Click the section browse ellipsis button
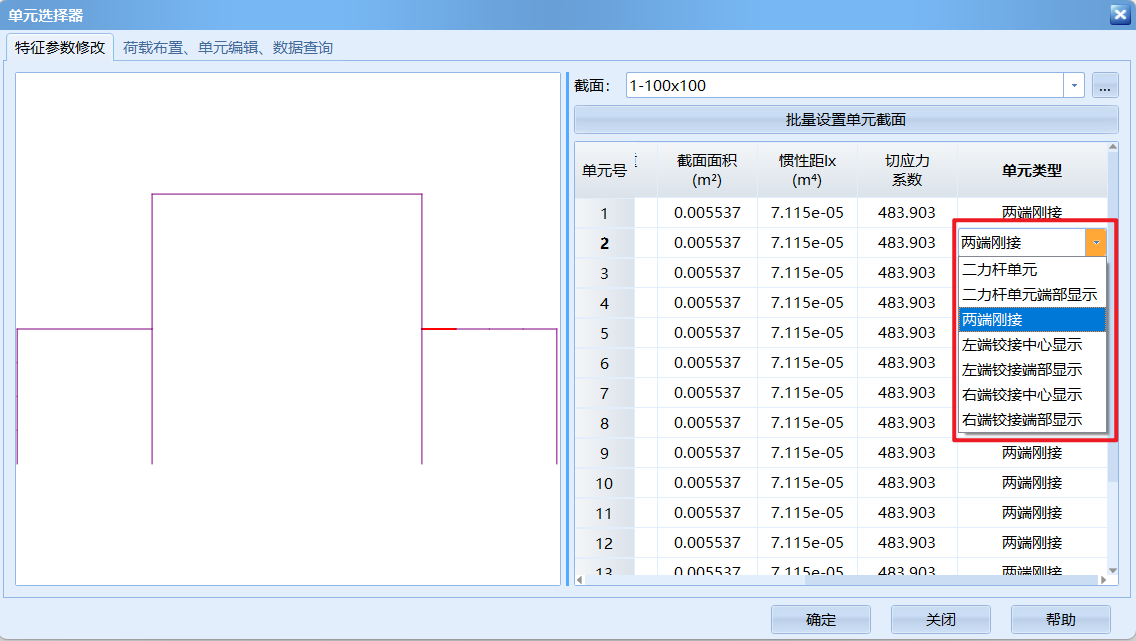Viewport: 1136px width, 641px height. pos(1105,86)
